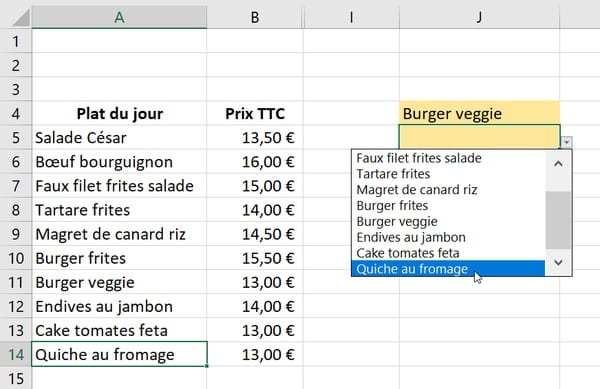
Task: Click the dropdown list scroll up arrow
Action: [x=558, y=164]
